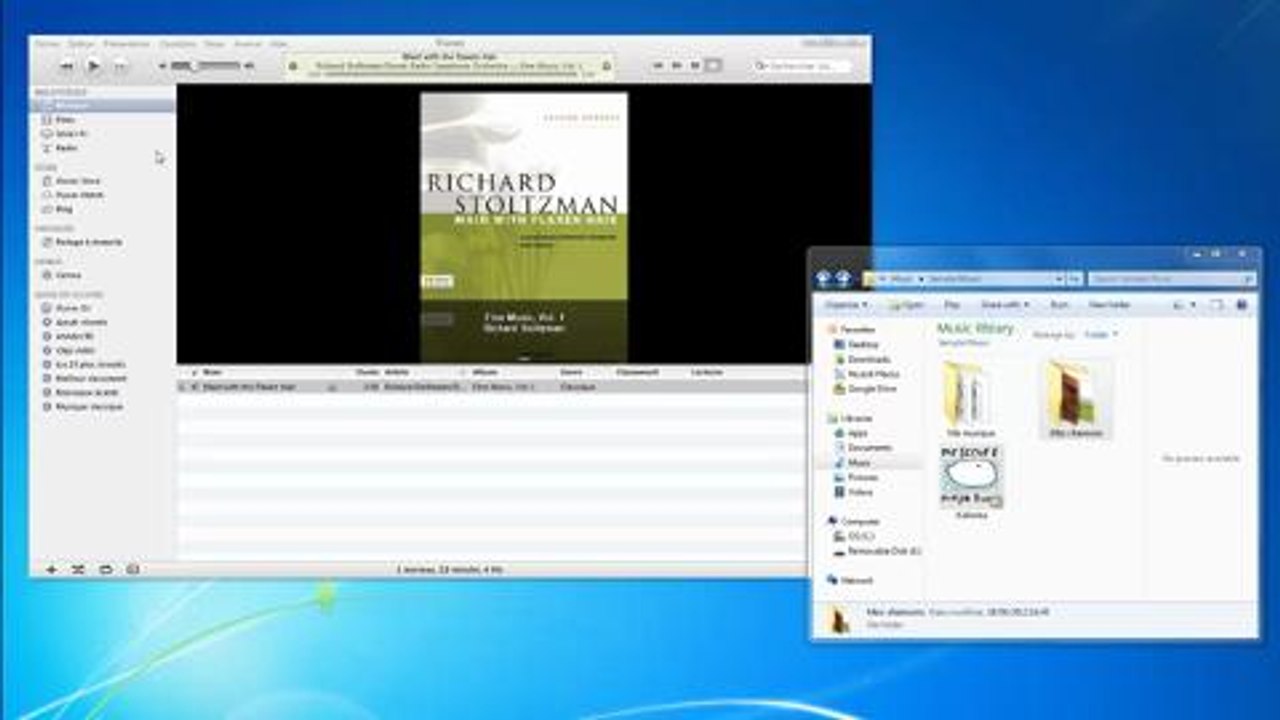1280x720 pixels.
Task: Select Musique in the iTunes library sidebar
Action: point(103,105)
